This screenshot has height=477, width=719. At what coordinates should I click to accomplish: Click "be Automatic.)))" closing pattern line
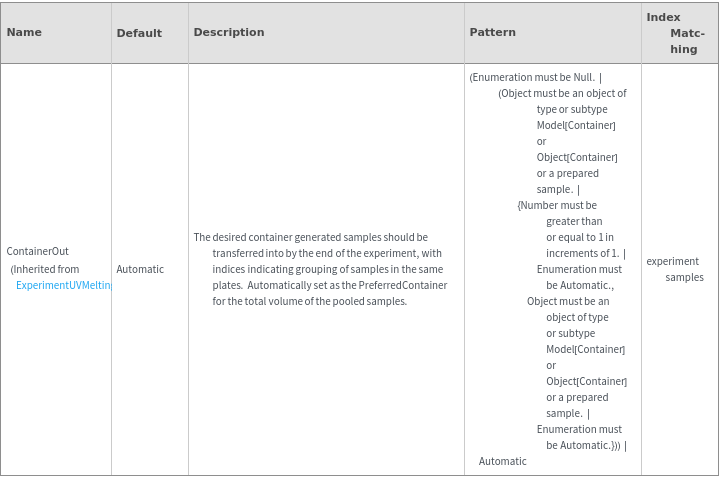[x=583, y=445]
